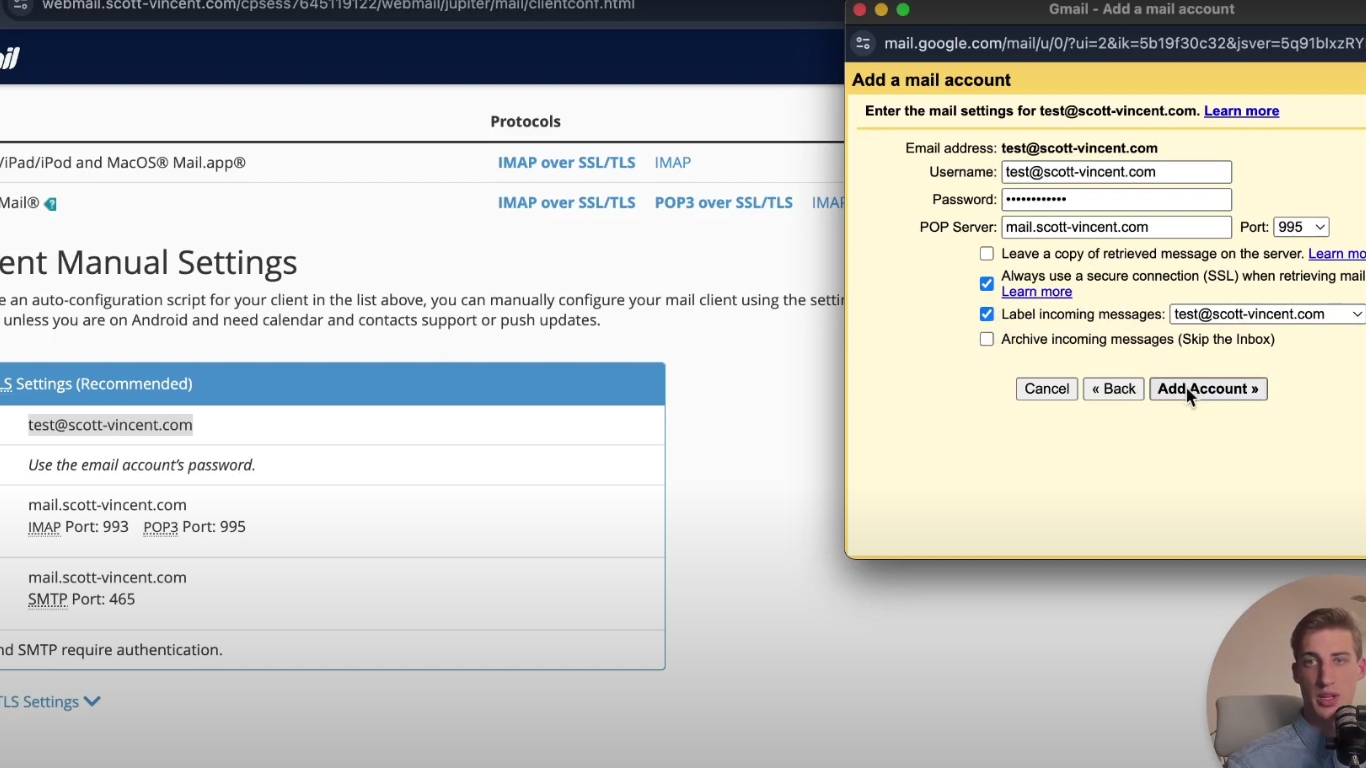
Task: Click the Password input field
Action: 1116,199
